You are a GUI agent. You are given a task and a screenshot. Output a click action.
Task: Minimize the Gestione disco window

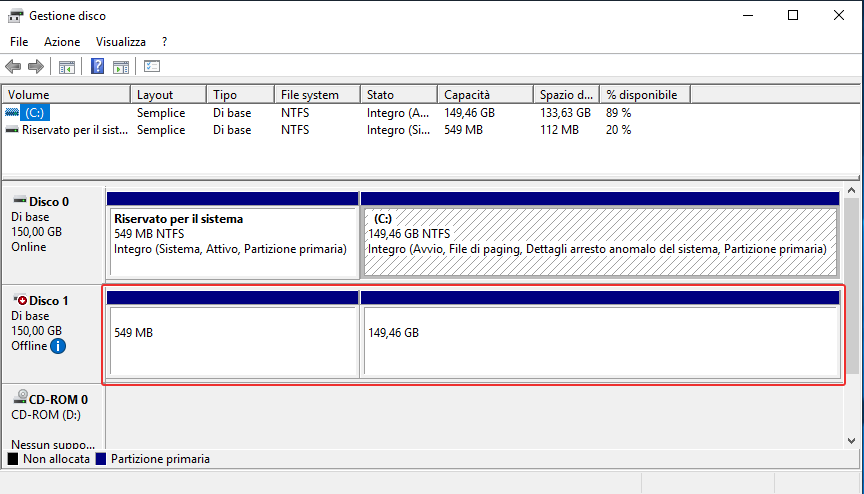pos(748,15)
